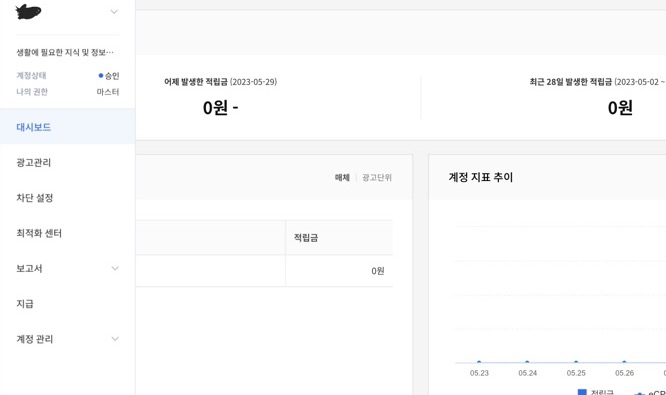Click the account name 생활에 필요한 지식 및 정보…
The image size is (666, 395).
(x=65, y=52)
